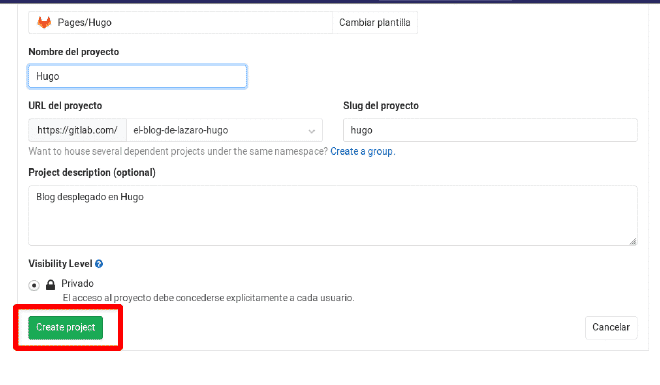
Task: Click into the Slug del proyecto field
Action: [490, 130]
